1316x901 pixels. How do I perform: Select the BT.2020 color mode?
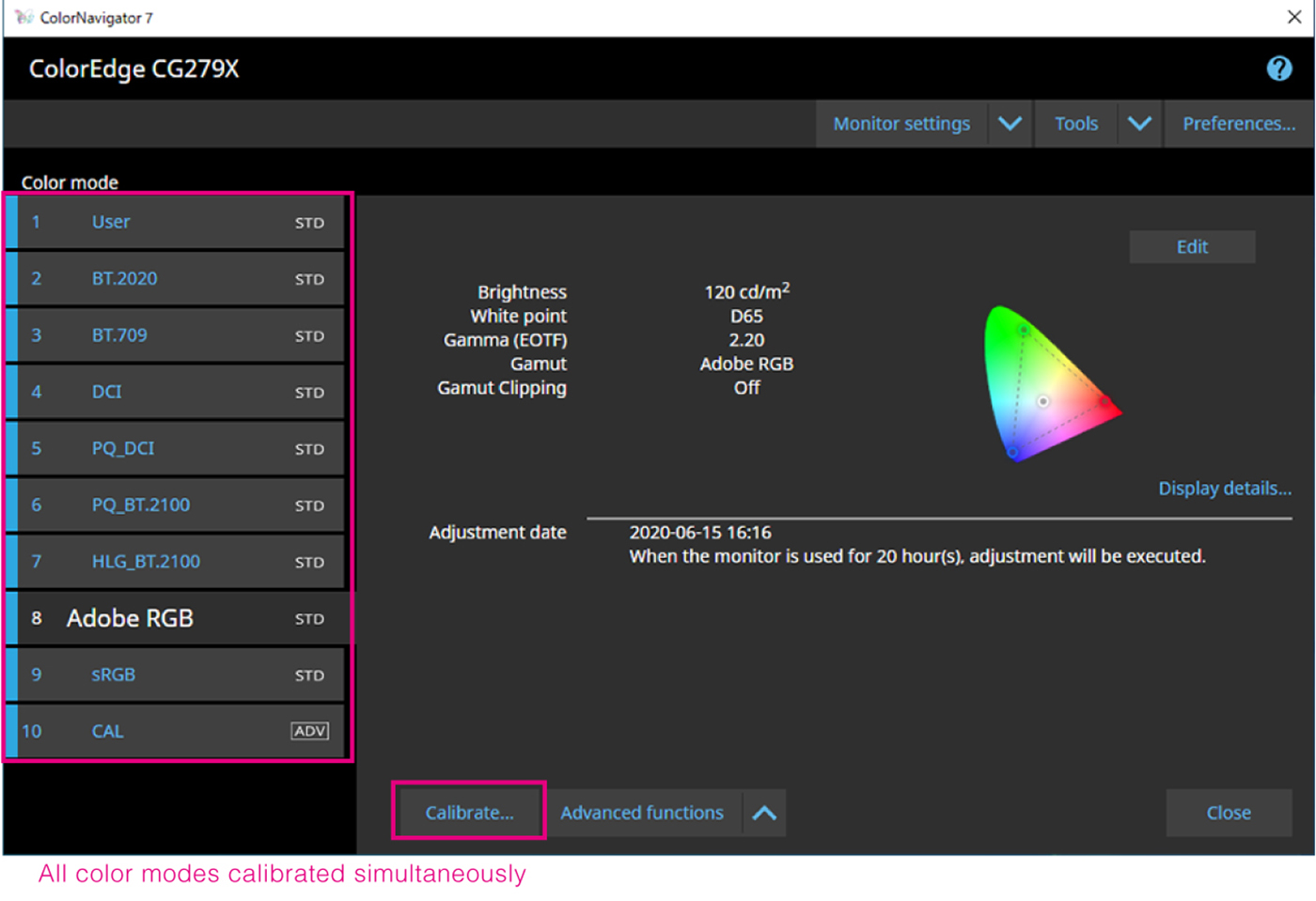click(x=175, y=279)
